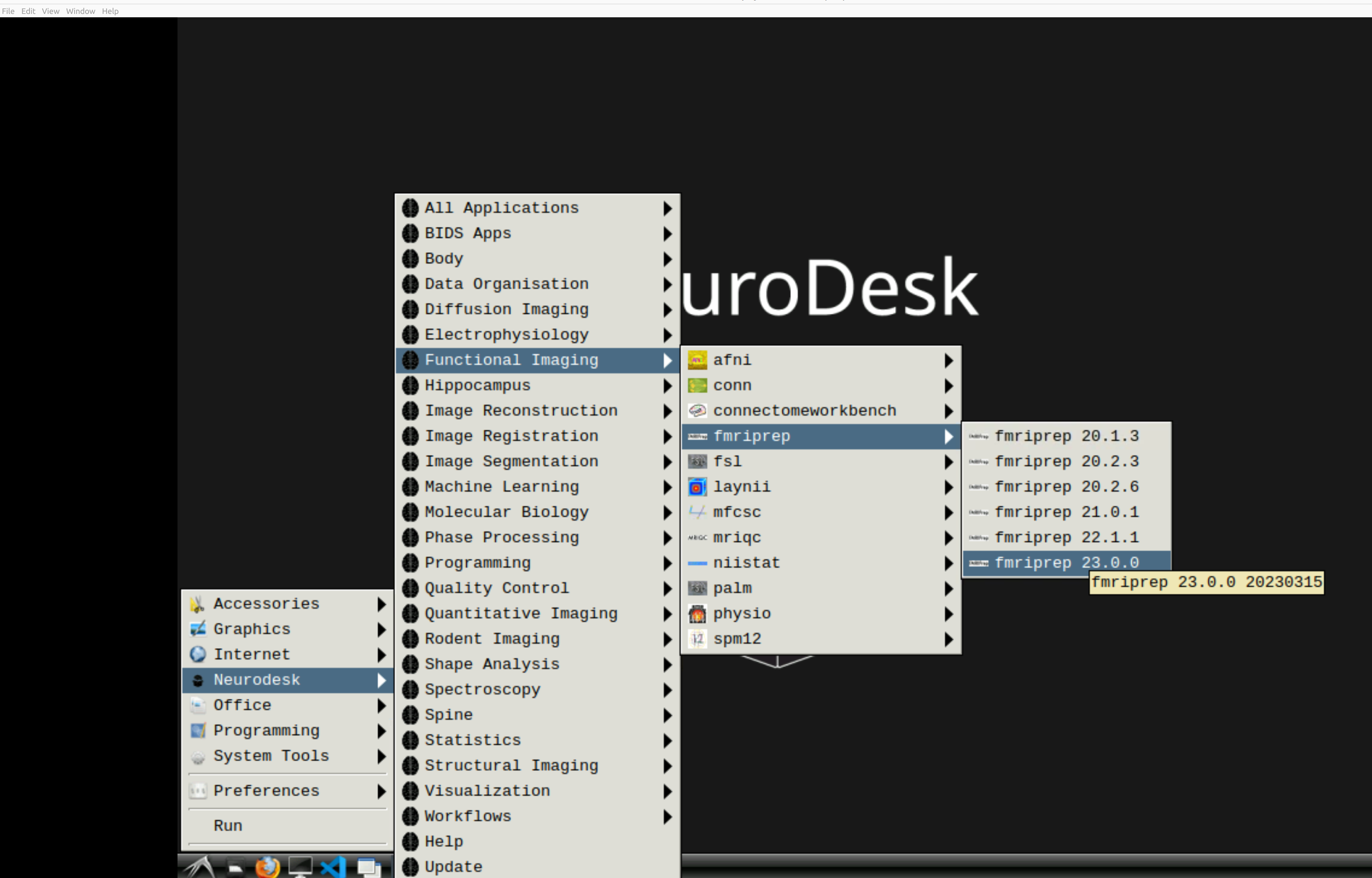Expand the Preferences submenu arrow

(381, 792)
